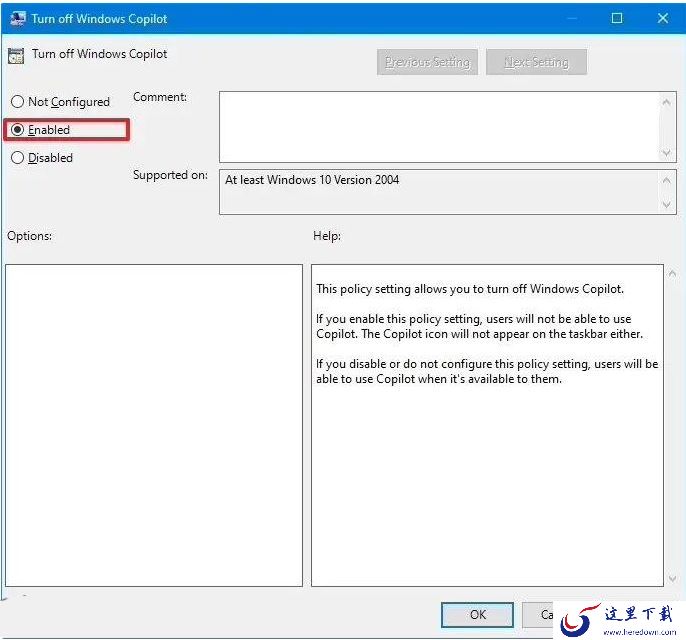Click the Supported on scroll down arrow

pos(666,204)
